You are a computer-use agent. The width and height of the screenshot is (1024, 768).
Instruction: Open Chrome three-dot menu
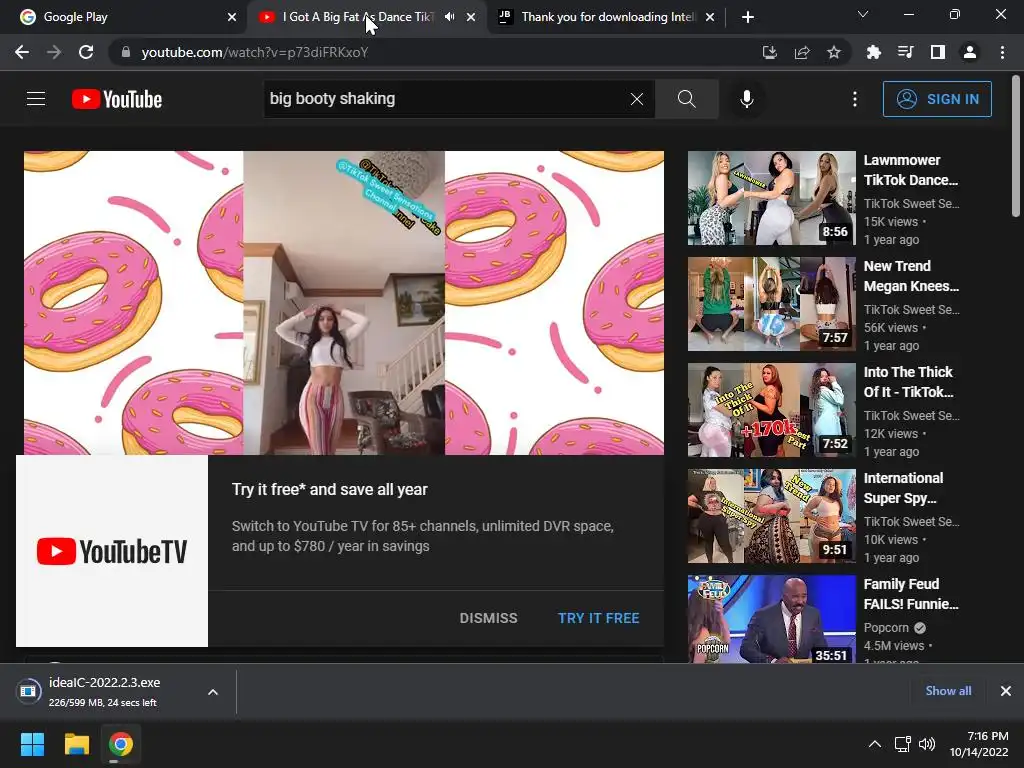click(1002, 52)
